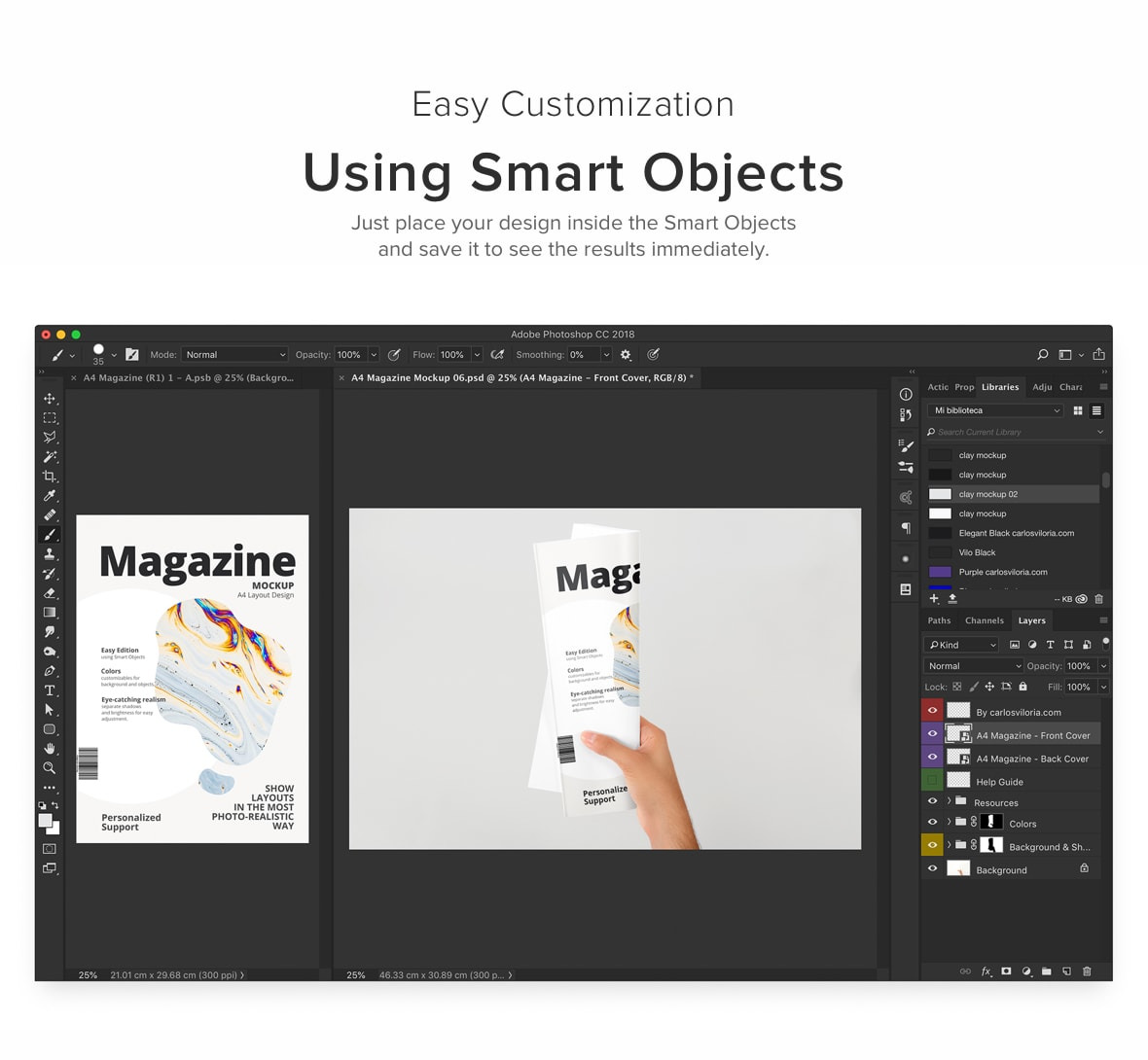The height and width of the screenshot is (1060, 1148).
Task: Select the Smudge tool
Action: [x=50, y=632]
